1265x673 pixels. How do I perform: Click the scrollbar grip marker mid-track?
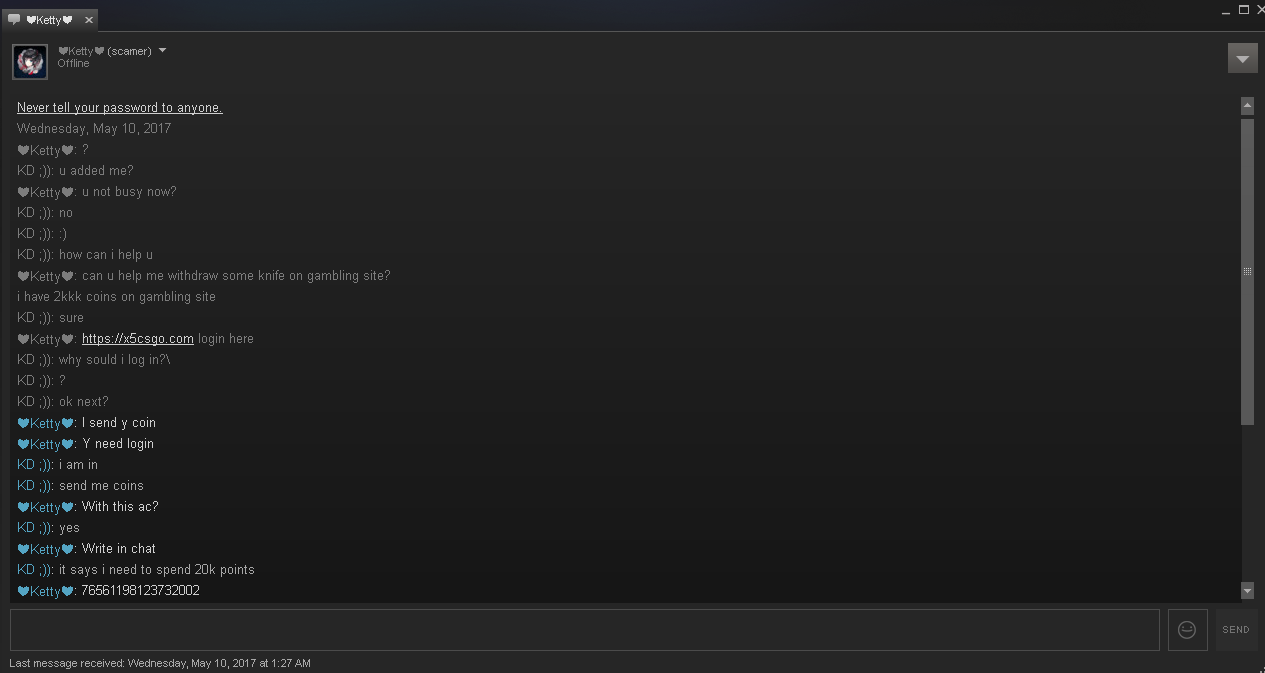click(x=1247, y=271)
